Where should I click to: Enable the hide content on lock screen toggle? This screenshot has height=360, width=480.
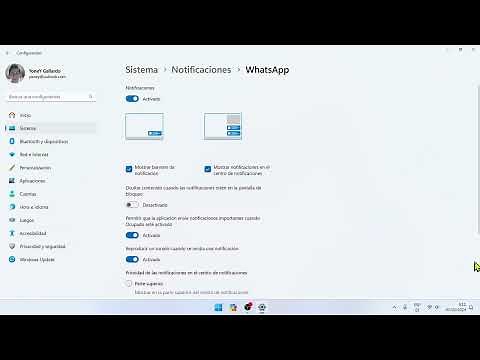(132, 205)
